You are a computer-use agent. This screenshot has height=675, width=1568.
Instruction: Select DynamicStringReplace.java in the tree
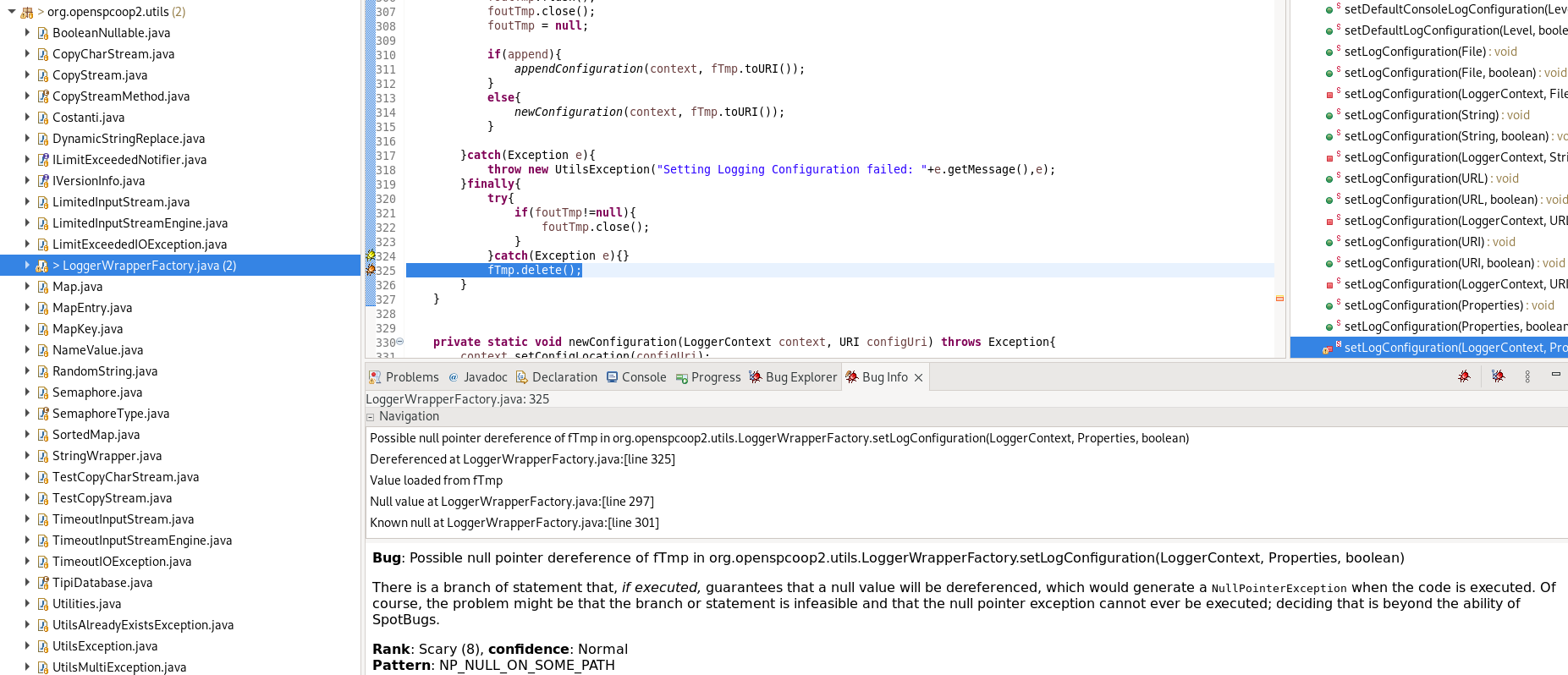click(x=129, y=139)
